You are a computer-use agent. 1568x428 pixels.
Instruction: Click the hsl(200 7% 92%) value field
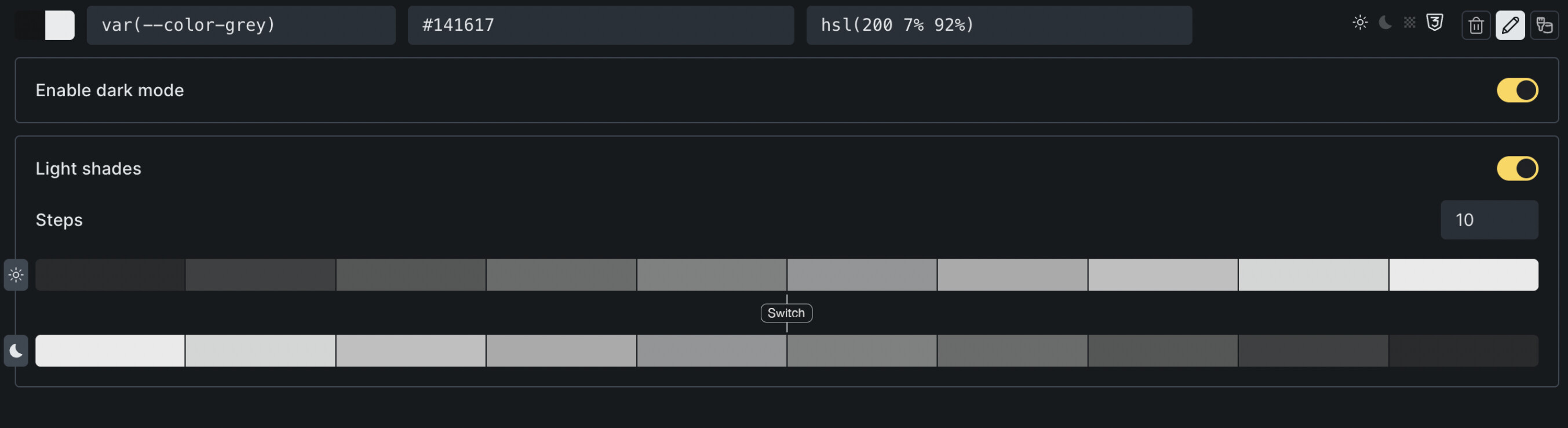(x=998, y=25)
